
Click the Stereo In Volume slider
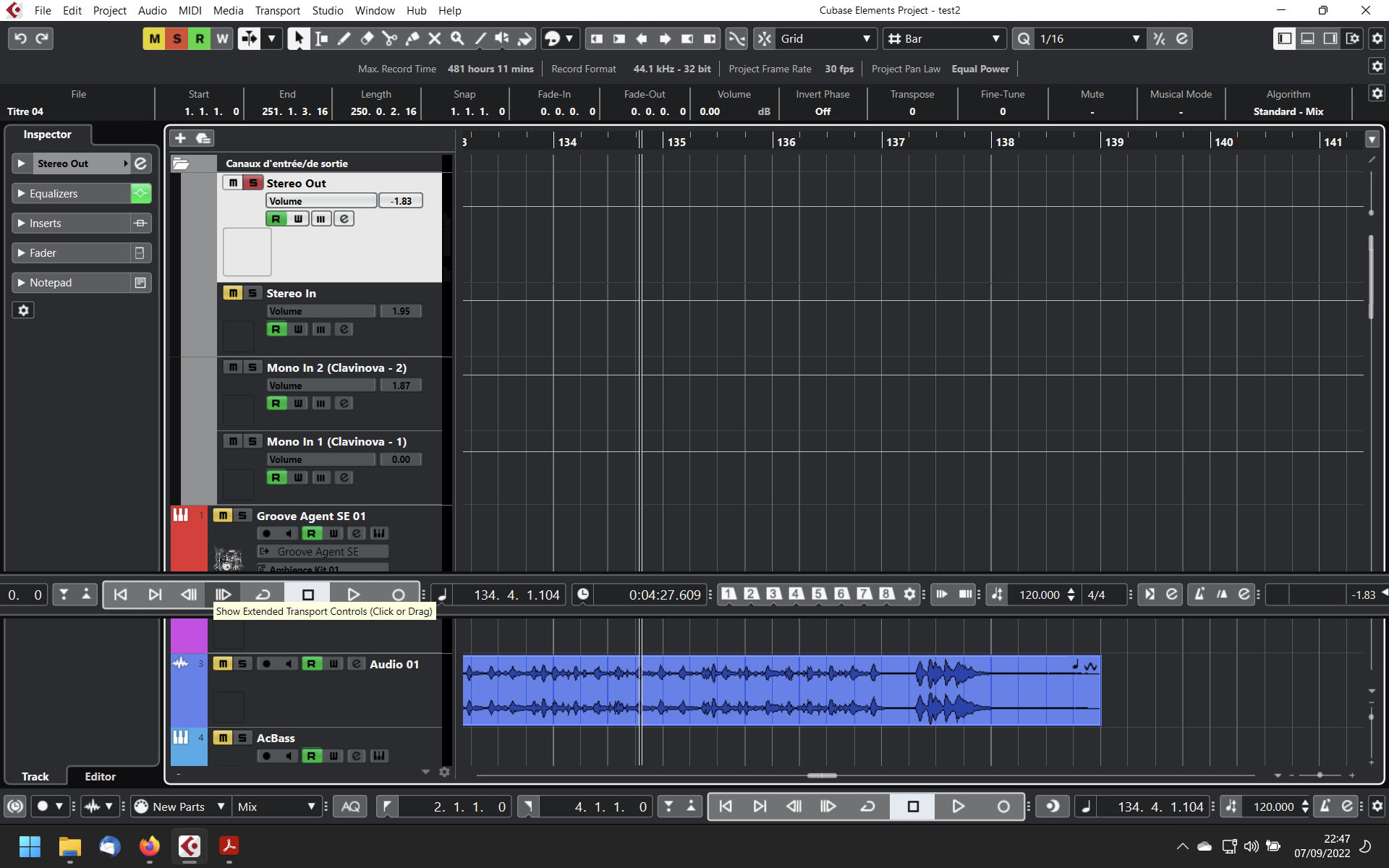coord(321,311)
